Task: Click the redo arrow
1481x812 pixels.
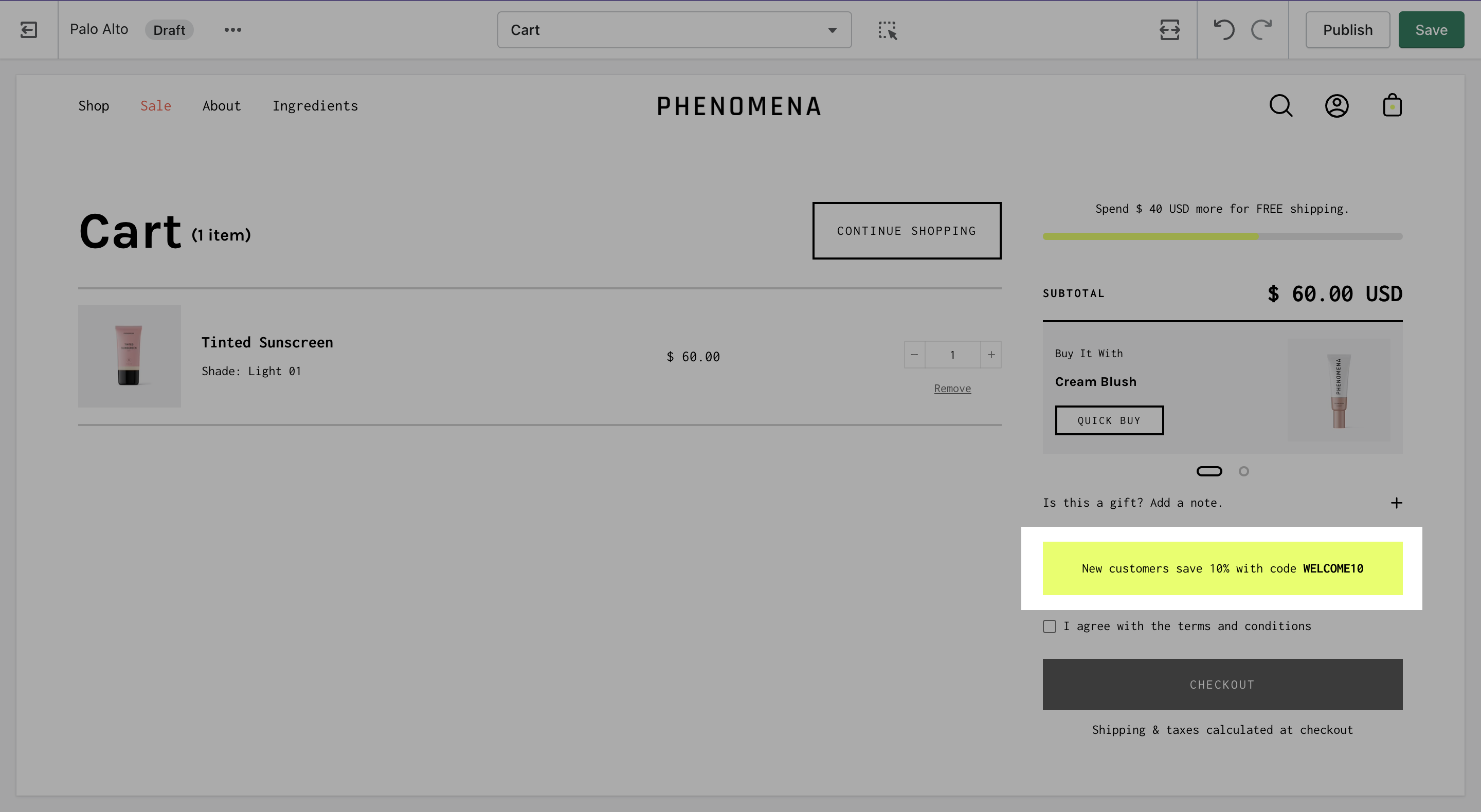Action: pyautogui.click(x=1261, y=30)
